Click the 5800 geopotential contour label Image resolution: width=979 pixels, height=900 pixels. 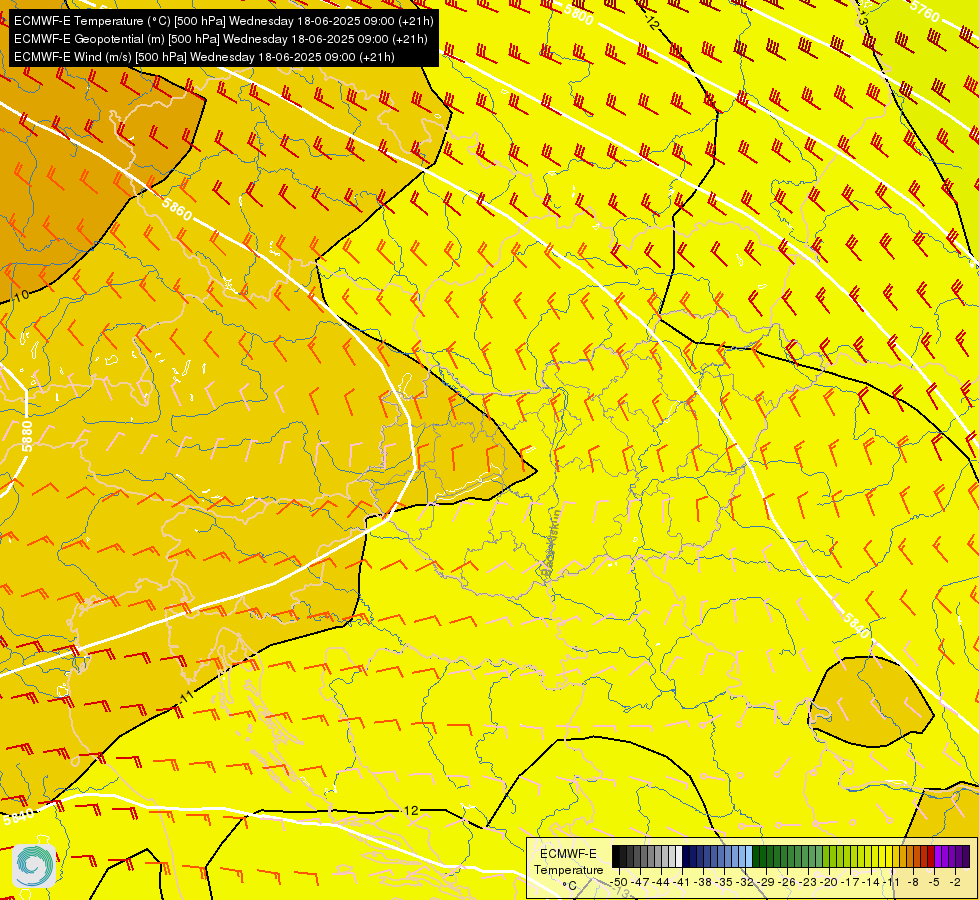[579, 14]
